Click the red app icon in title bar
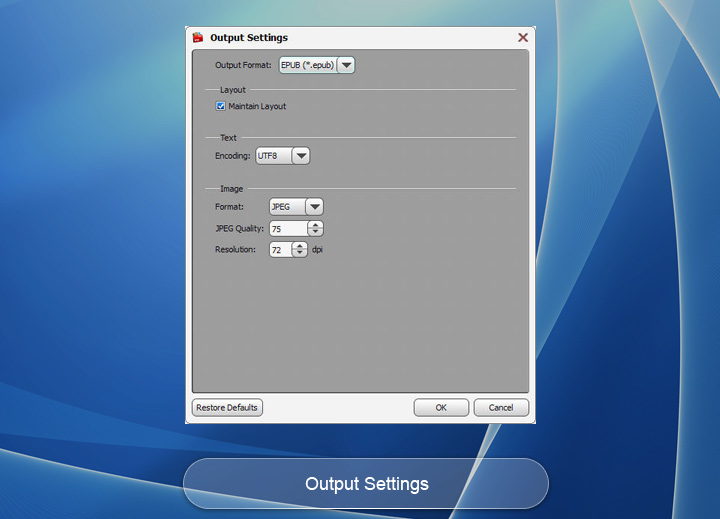Viewport: 720px width, 519px height. pos(198,37)
